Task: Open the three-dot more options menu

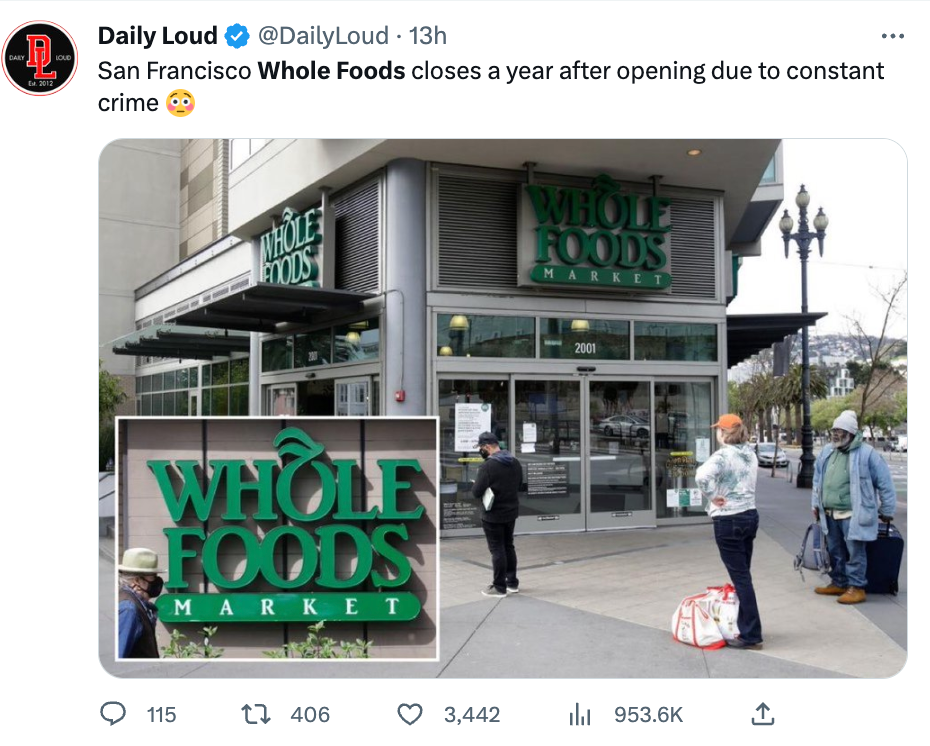Action: click(x=893, y=36)
